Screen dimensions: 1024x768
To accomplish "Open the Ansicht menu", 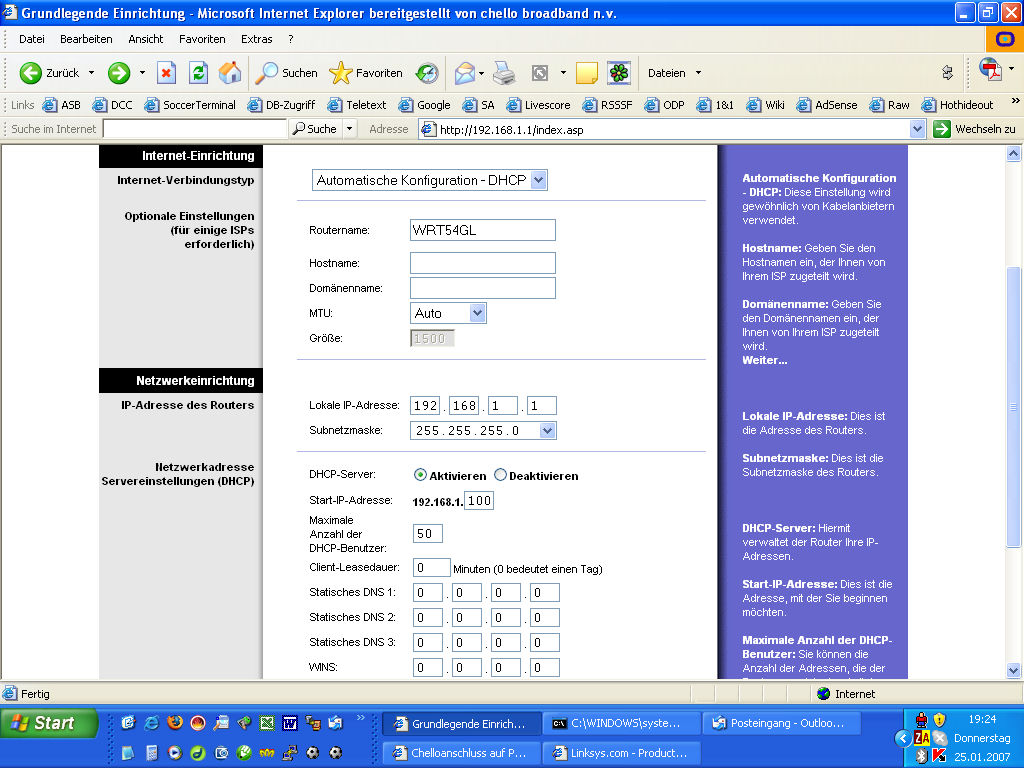I will click(x=146, y=39).
